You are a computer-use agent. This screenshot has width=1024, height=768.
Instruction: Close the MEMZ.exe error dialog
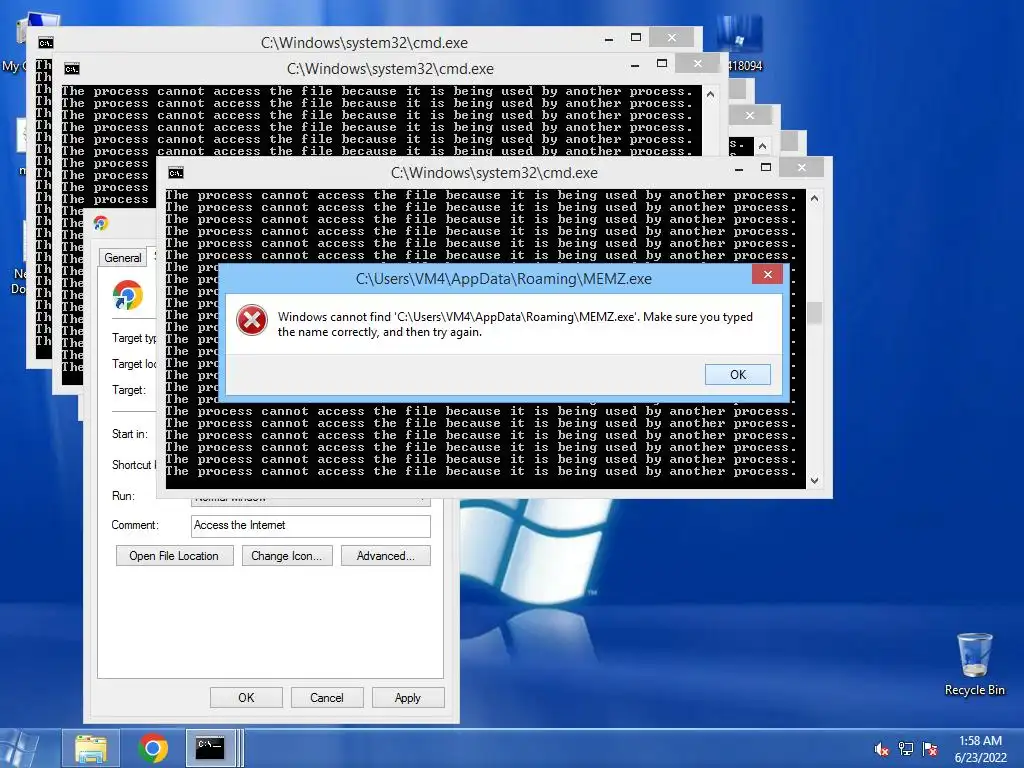coord(767,274)
